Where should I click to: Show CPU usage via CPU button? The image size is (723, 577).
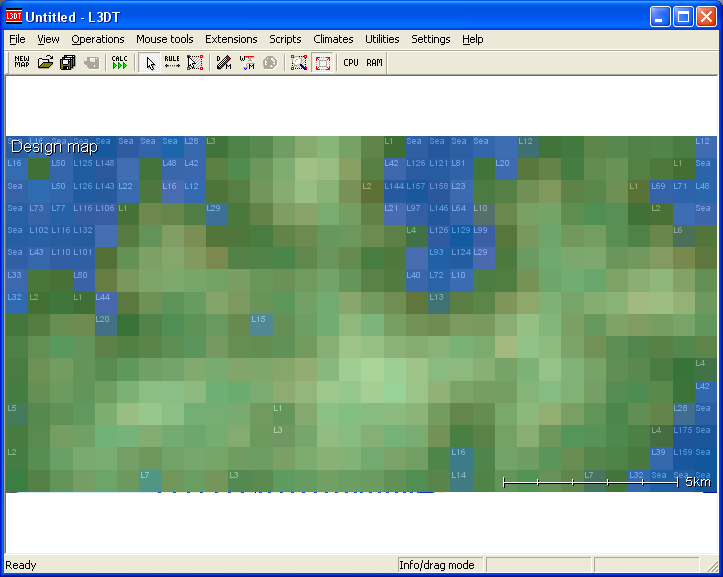[351, 62]
